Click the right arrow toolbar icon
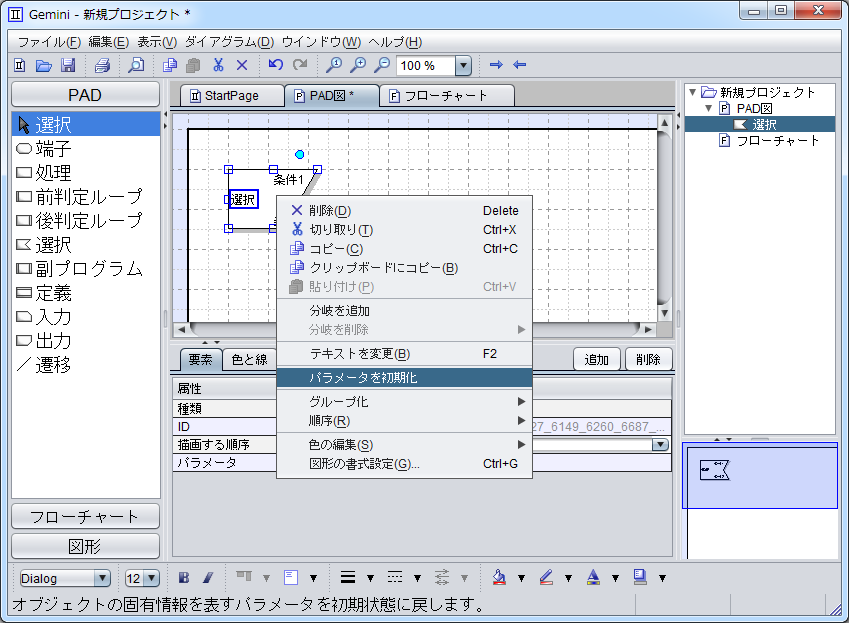The width and height of the screenshot is (849, 623). 496,65
